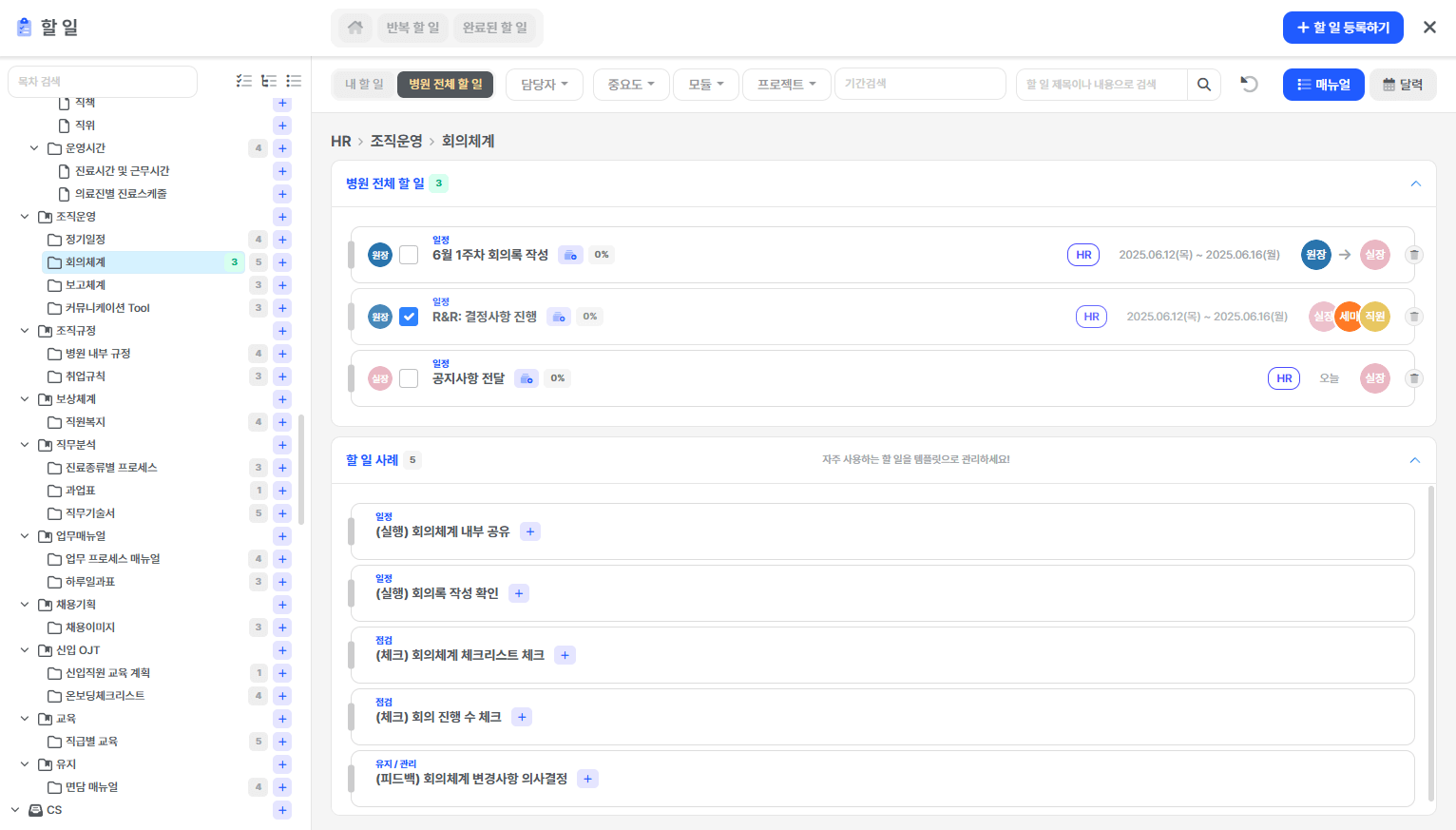The height and width of the screenshot is (830, 1456).
Task: Close the 할 일 panel
Action: (1429, 28)
